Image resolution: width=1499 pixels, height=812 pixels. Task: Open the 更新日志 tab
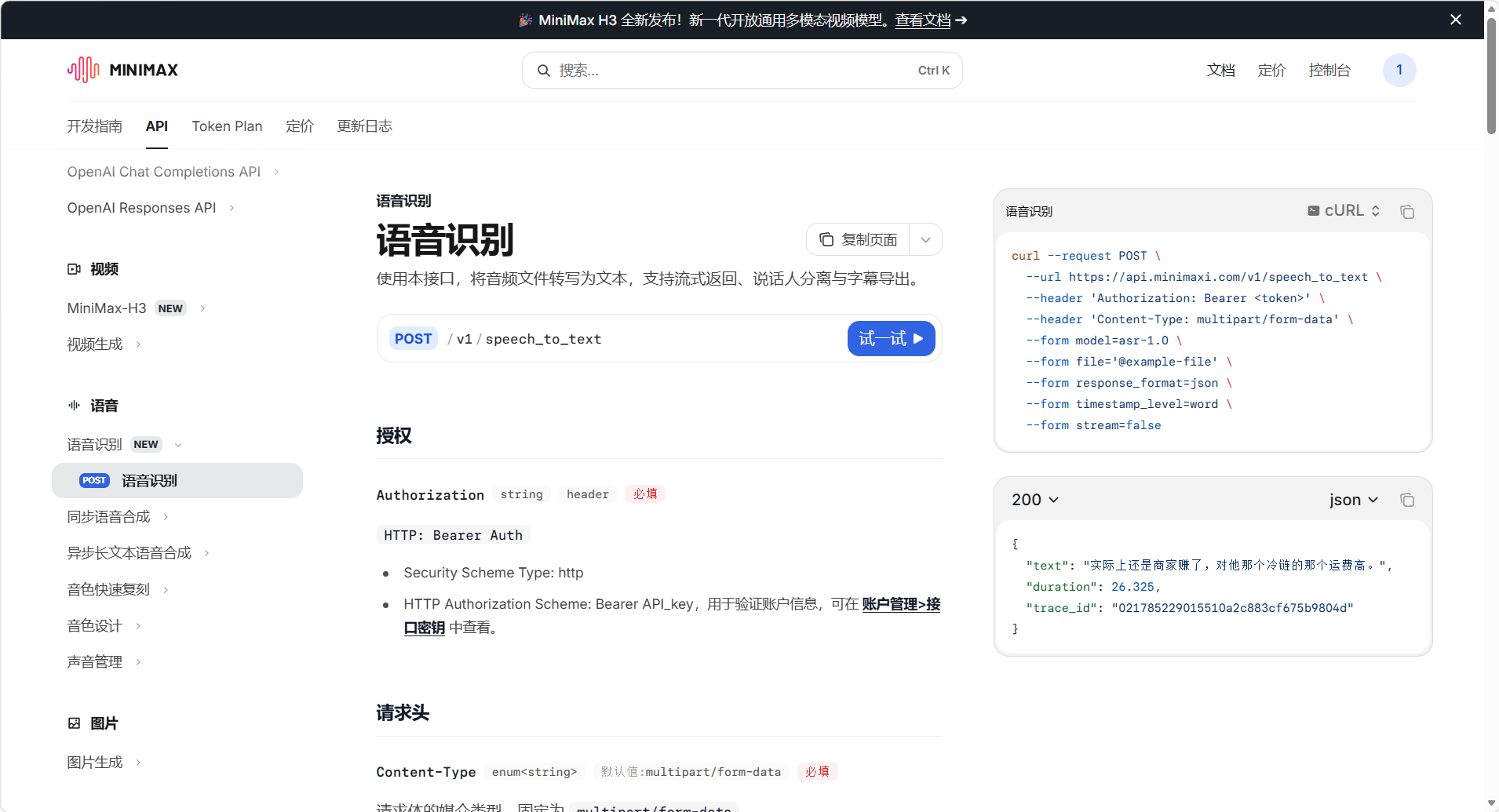point(365,126)
